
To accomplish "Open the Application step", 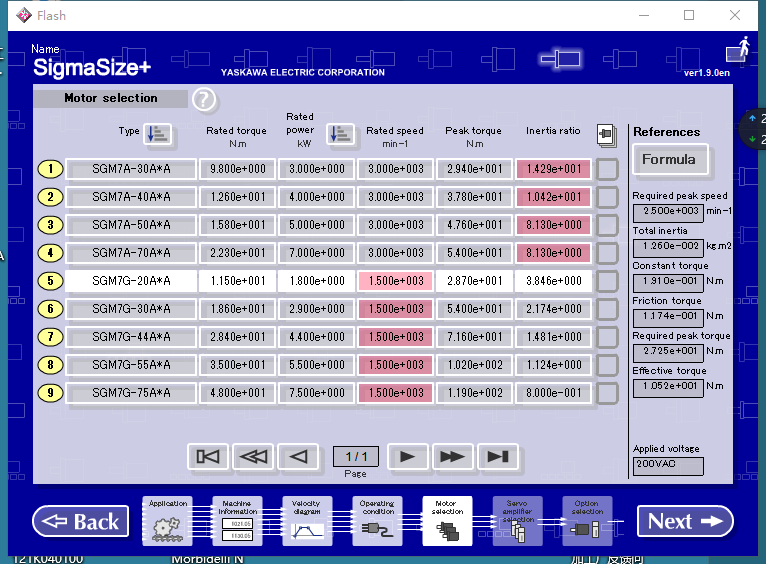I will tap(168, 521).
